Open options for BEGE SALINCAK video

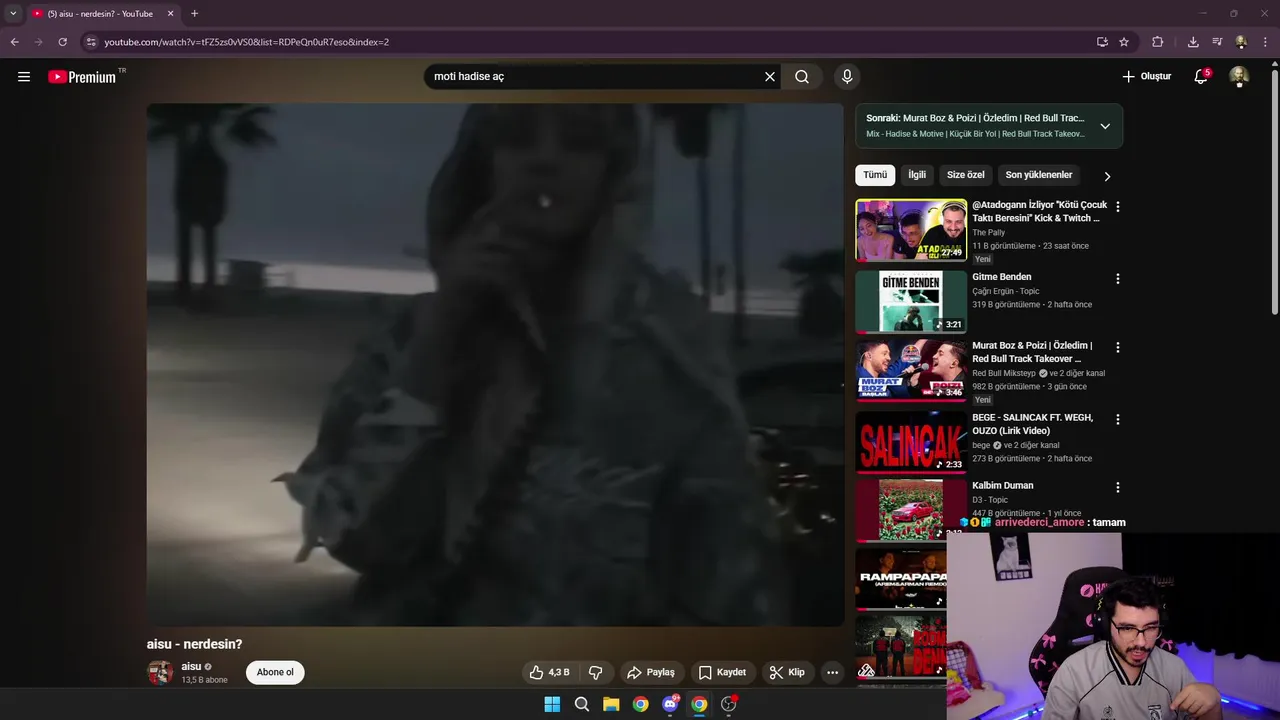pos(1118,420)
